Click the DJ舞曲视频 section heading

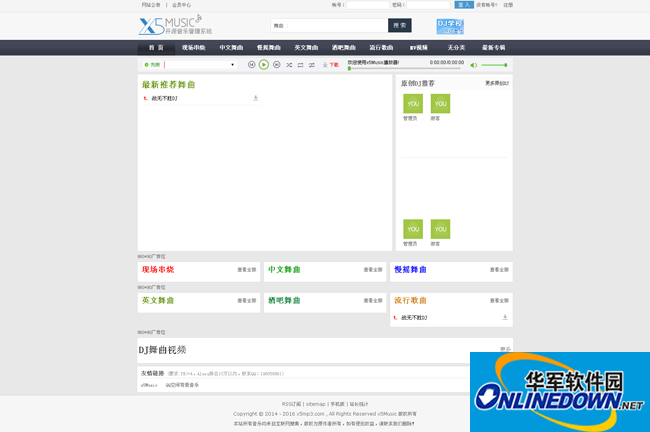(x=162, y=350)
